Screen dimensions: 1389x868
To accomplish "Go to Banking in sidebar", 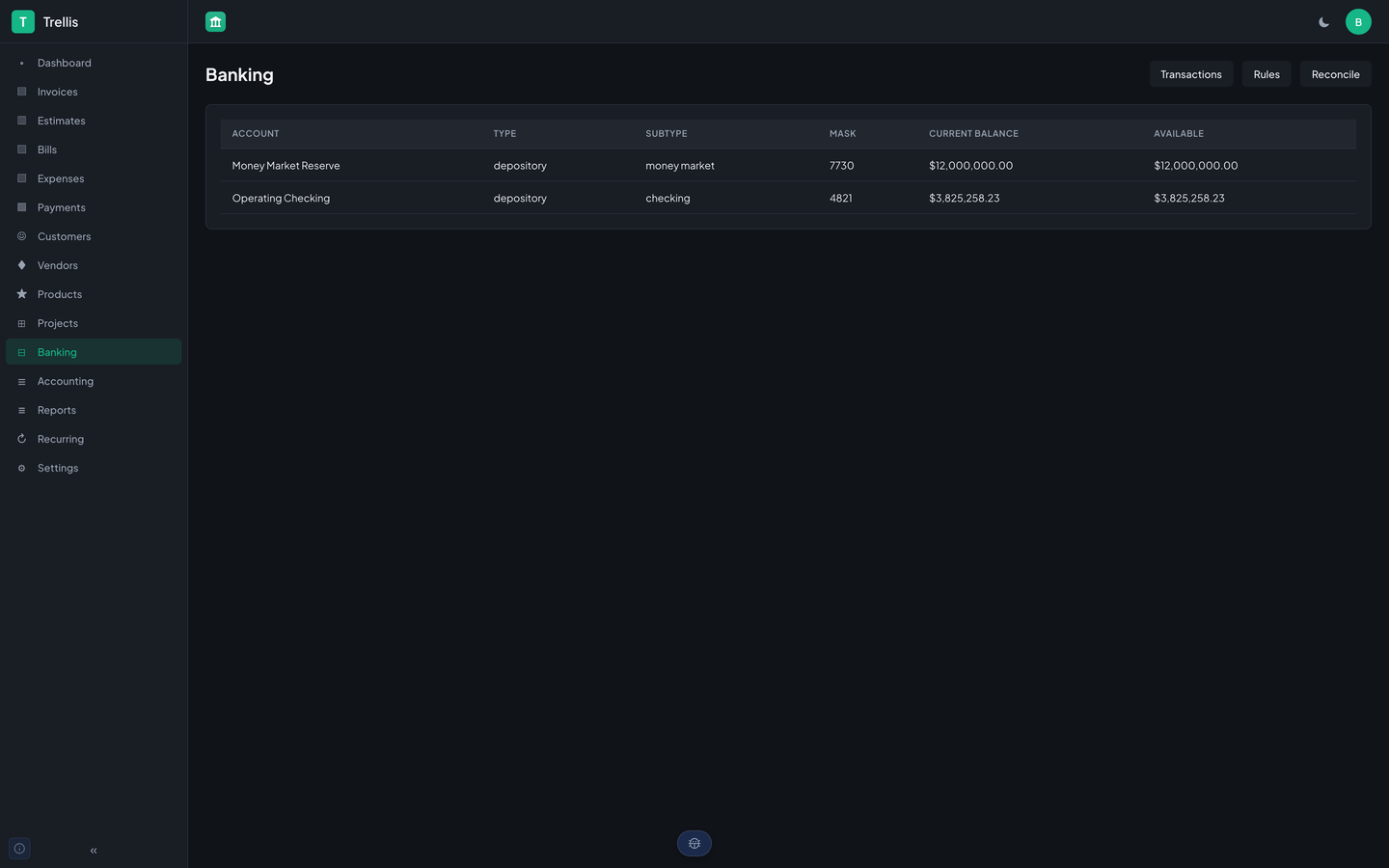I will 94,352.
